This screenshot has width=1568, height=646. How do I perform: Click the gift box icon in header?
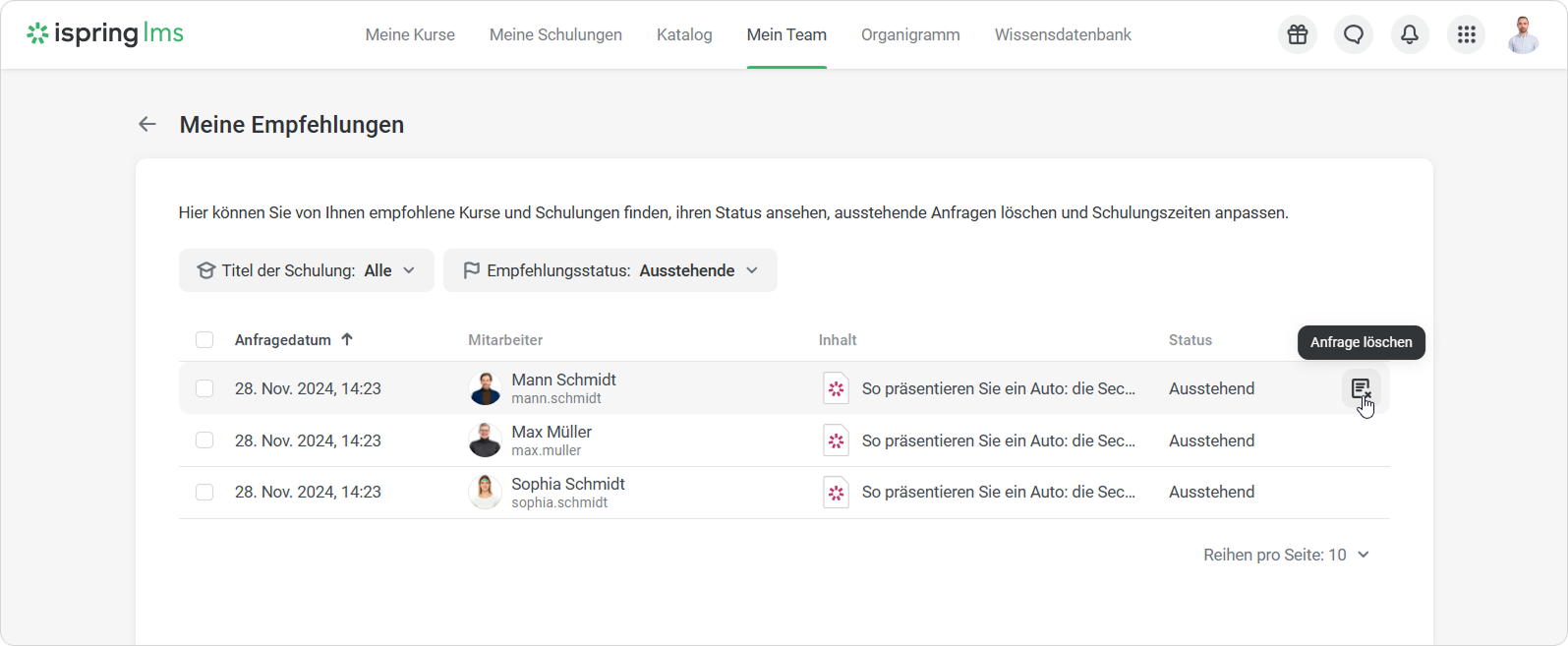click(1298, 34)
